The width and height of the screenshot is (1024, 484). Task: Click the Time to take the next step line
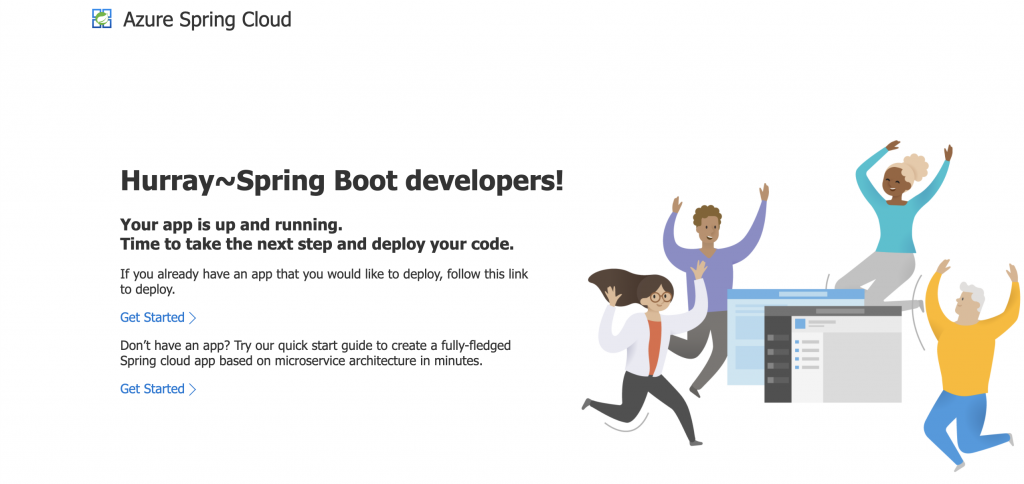[x=317, y=244]
